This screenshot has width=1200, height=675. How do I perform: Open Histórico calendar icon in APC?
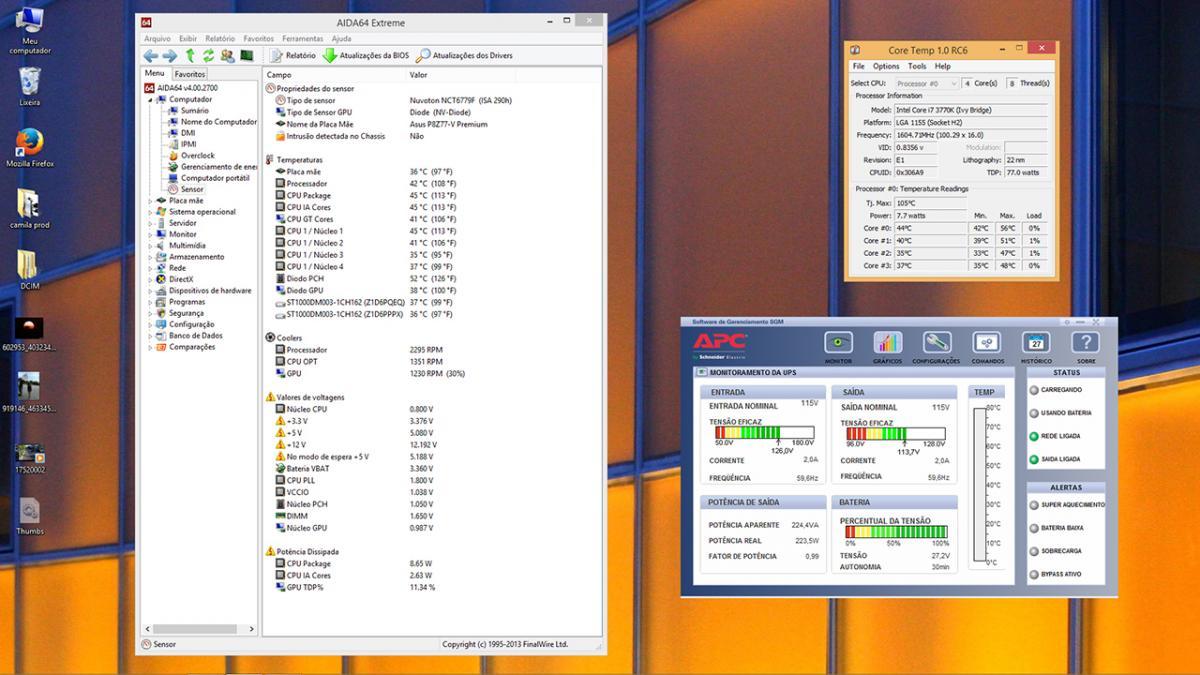coord(1036,347)
